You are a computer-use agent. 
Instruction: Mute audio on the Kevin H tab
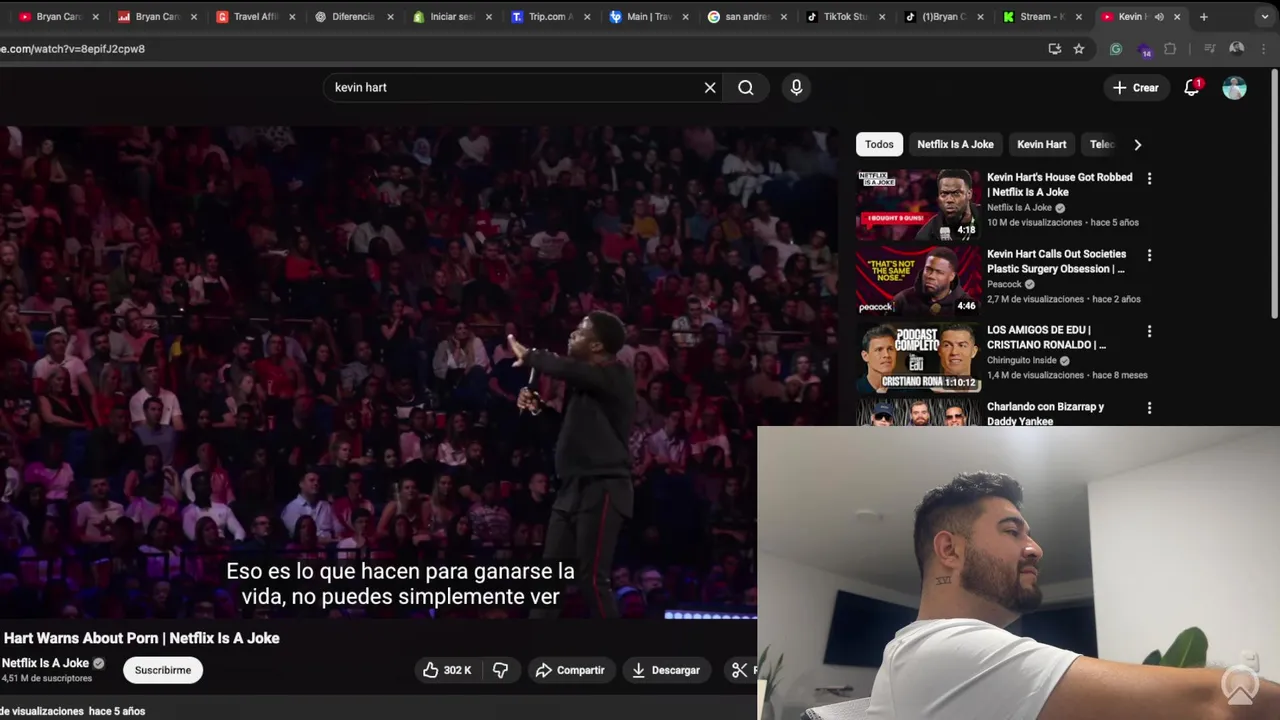pos(1159,17)
